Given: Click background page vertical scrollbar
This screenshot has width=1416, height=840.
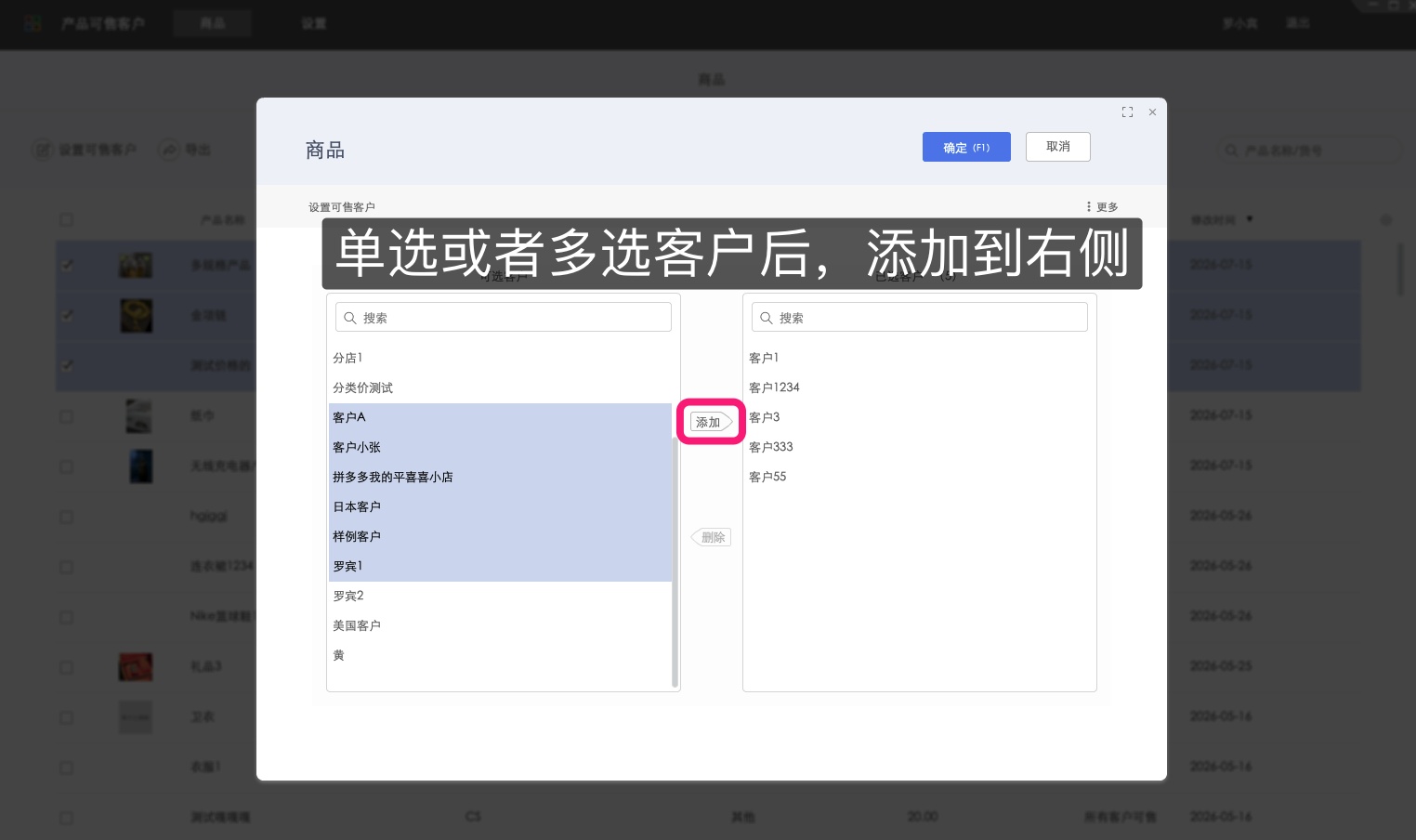Looking at the screenshot, I should click(x=1401, y=269).
